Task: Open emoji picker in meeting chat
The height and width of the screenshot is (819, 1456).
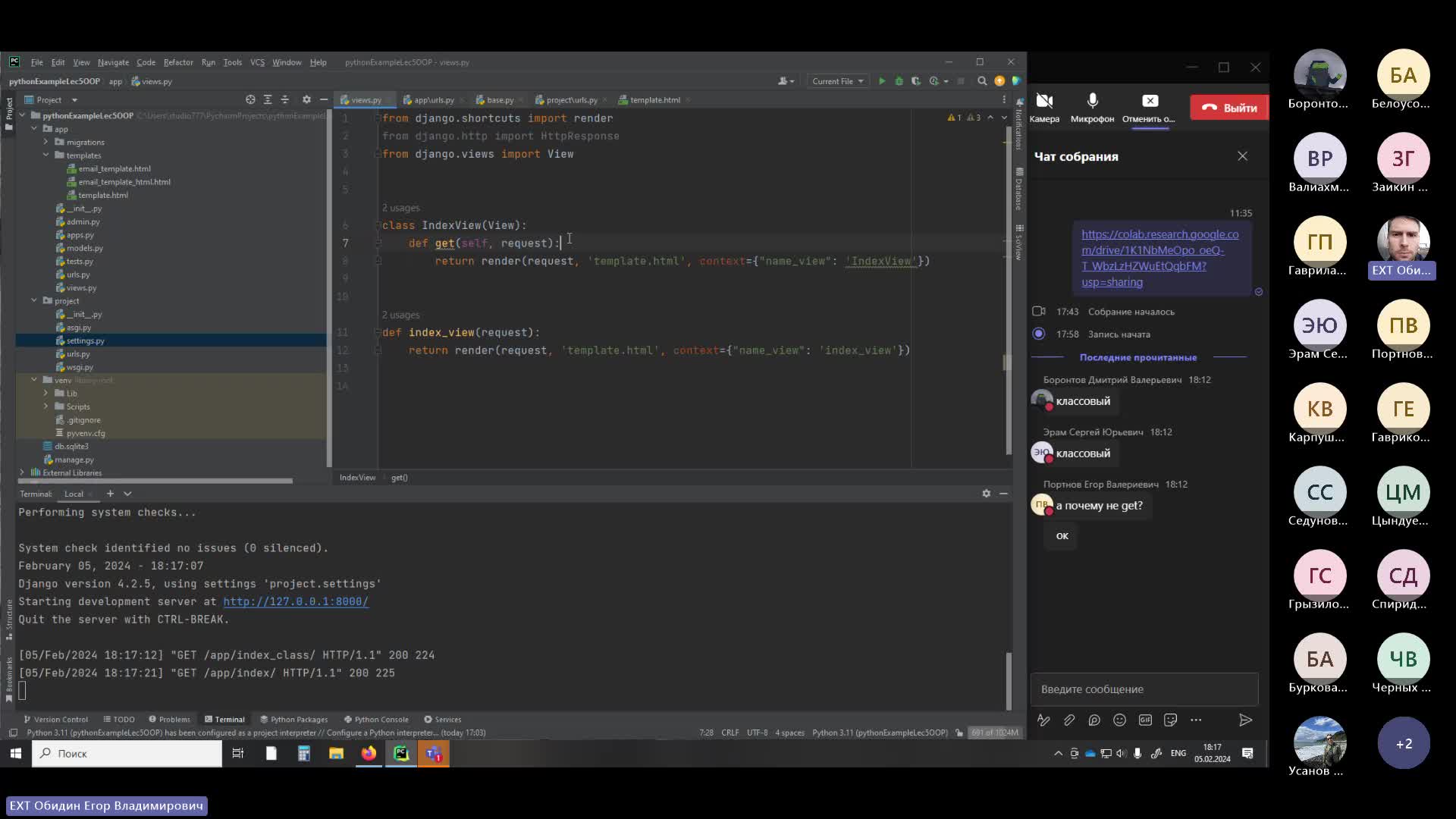Action: [x=1119, y=720]
